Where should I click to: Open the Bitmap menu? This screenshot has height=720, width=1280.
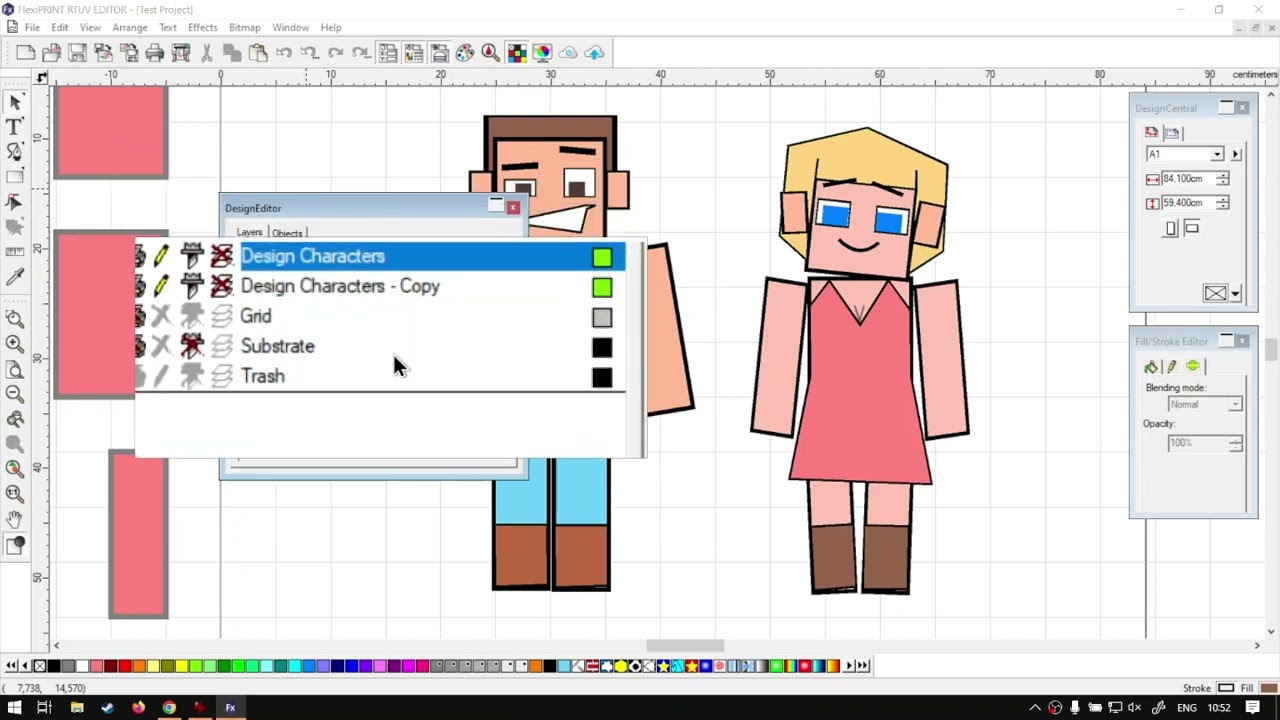click(x=244, y=28)
